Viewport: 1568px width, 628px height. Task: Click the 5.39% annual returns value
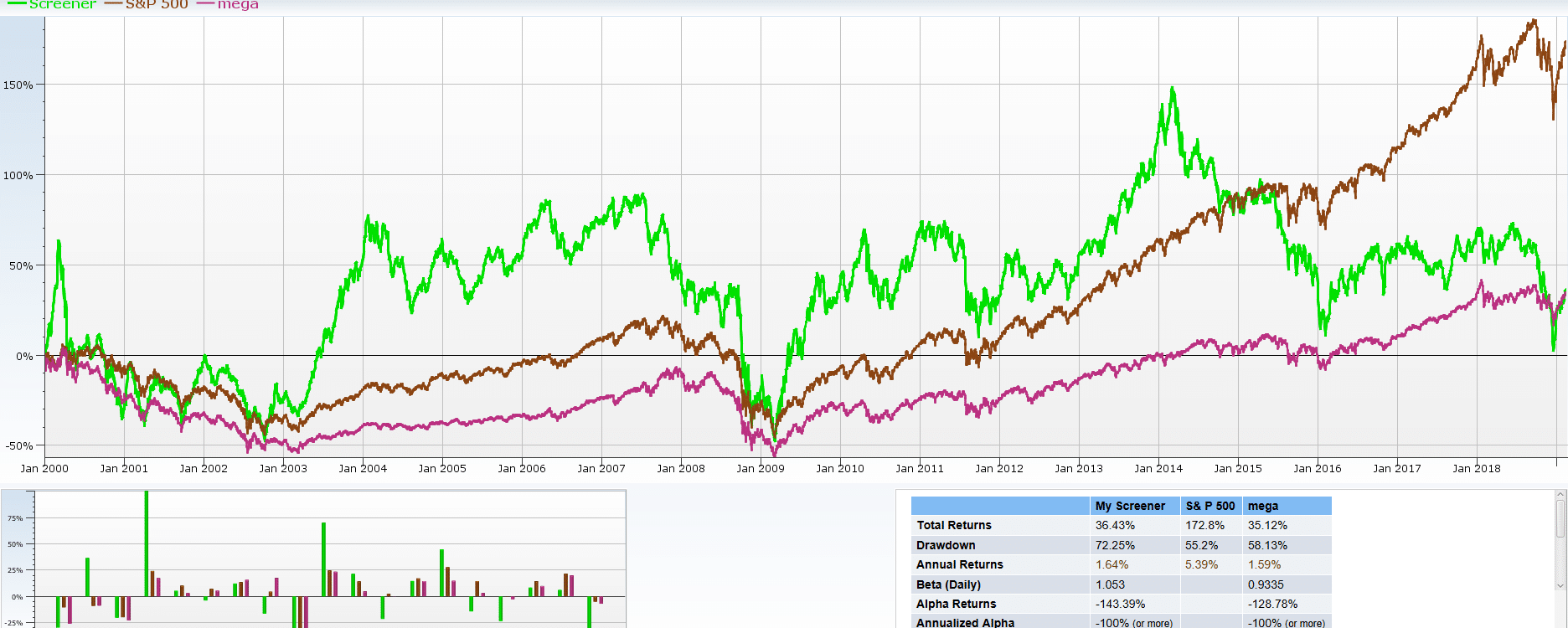(1201, 564)
